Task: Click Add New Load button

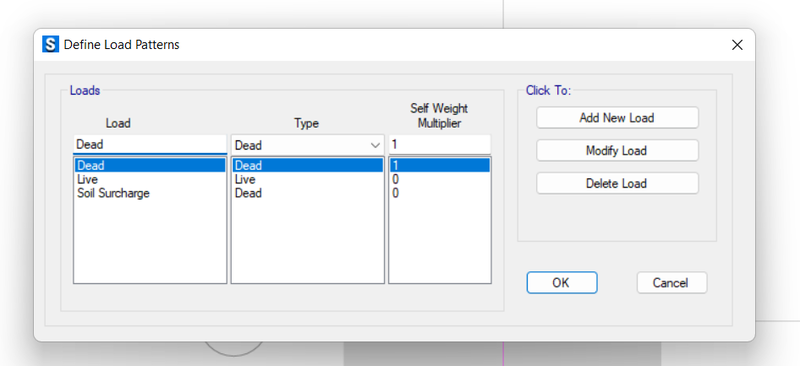Action: click(x=617, y=118)
